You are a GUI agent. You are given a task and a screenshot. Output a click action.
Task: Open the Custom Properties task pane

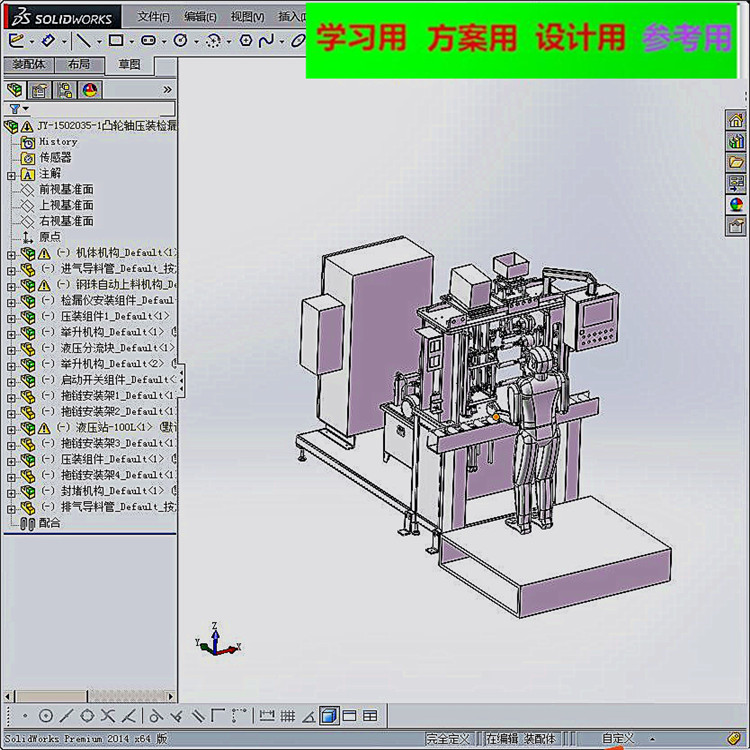(736, 226)
